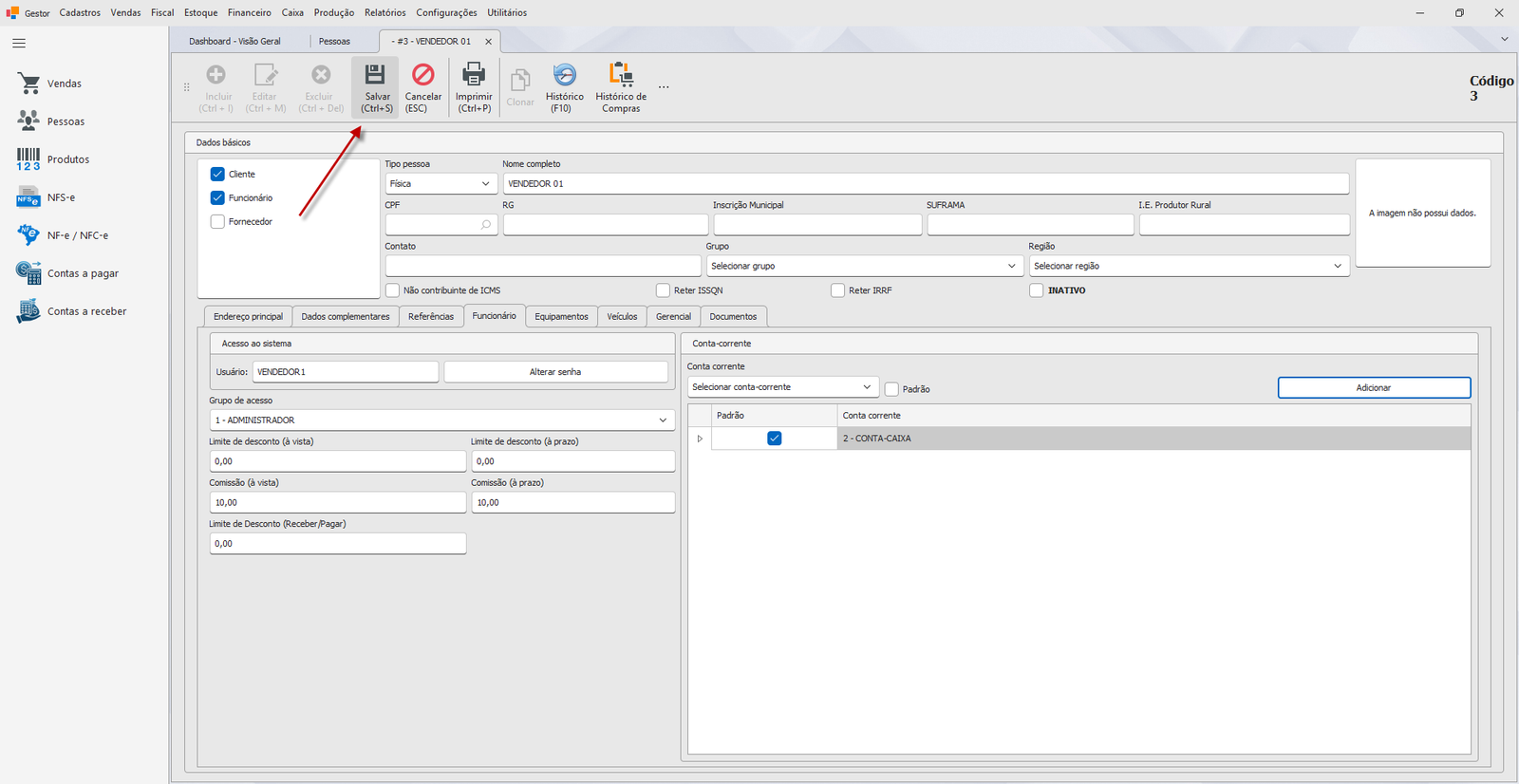
Task: Check the Fornecedor checkbox
Action: (x=217, y=222)
